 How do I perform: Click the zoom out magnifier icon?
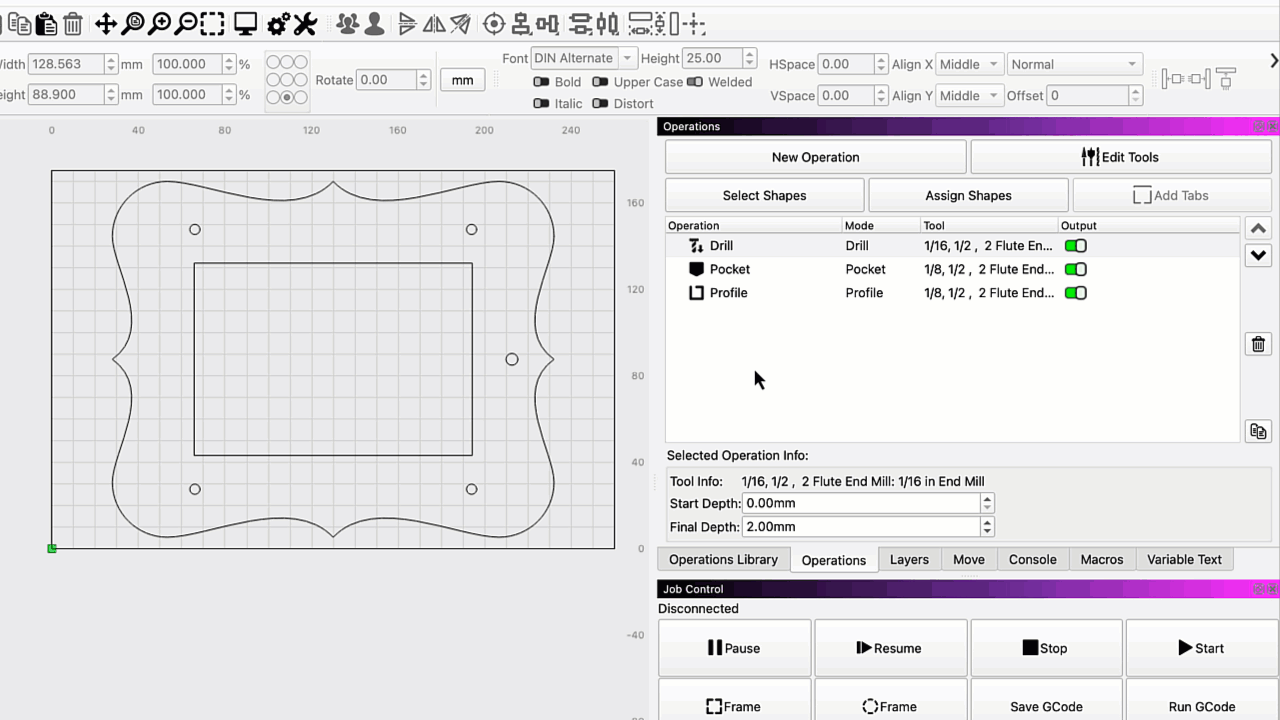pyautogui.click(x=186, y=24)
